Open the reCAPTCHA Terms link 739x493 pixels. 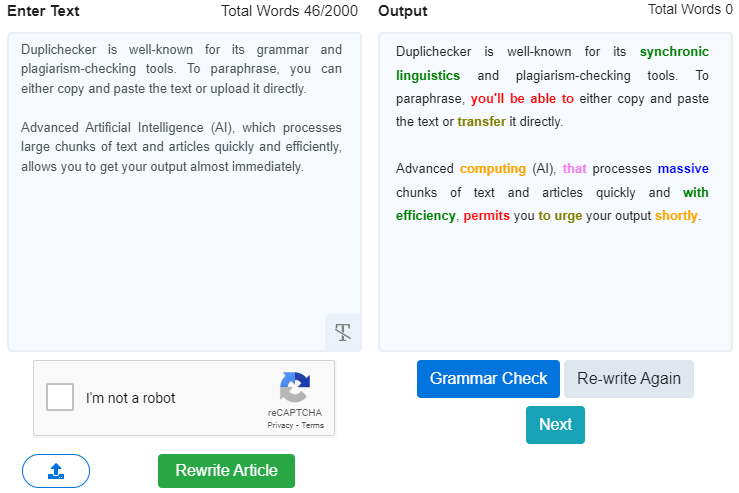tap(312, 425)
